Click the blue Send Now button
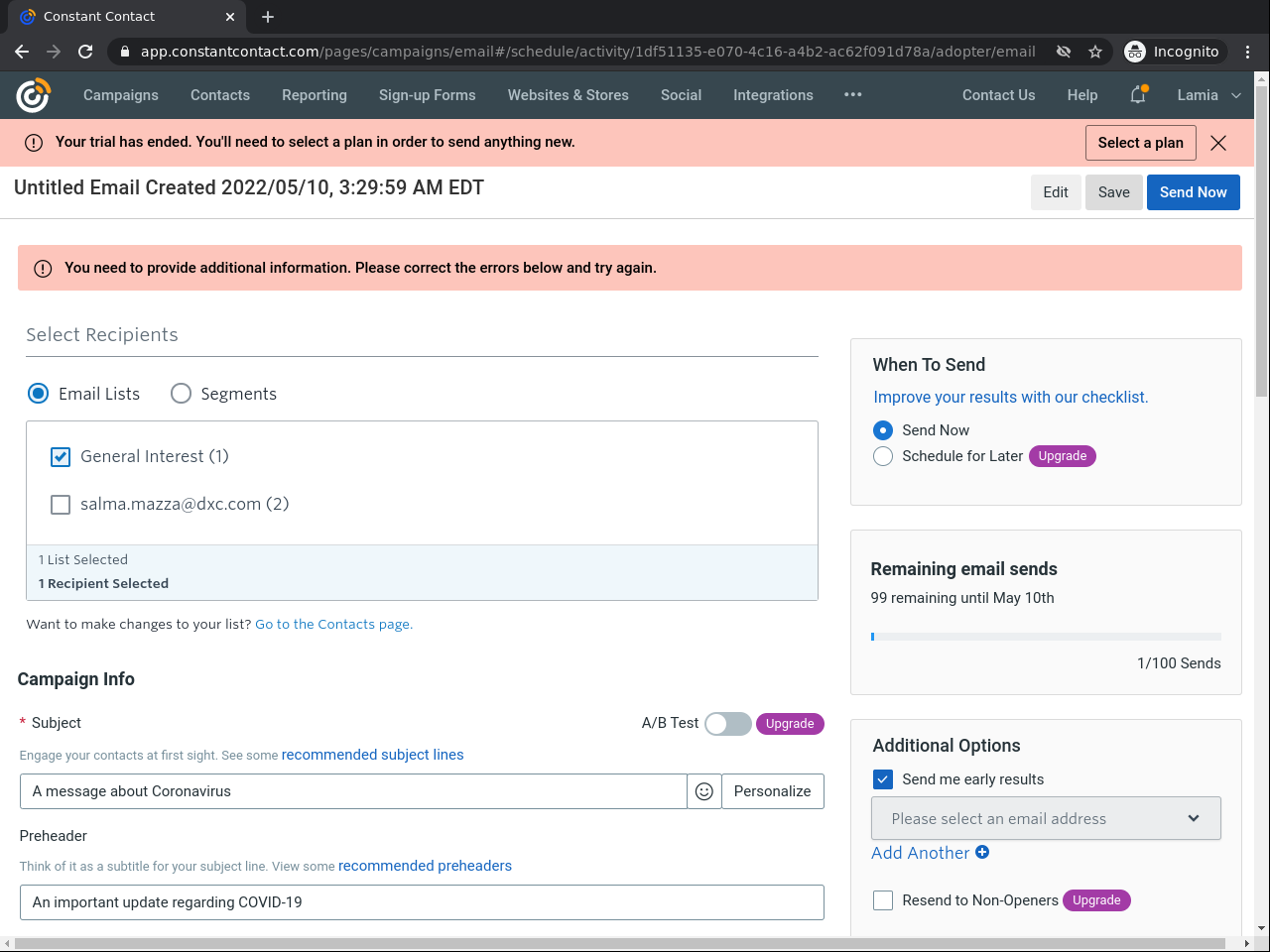This screenshot has width=1270, height=952. tap(1194, 192)
